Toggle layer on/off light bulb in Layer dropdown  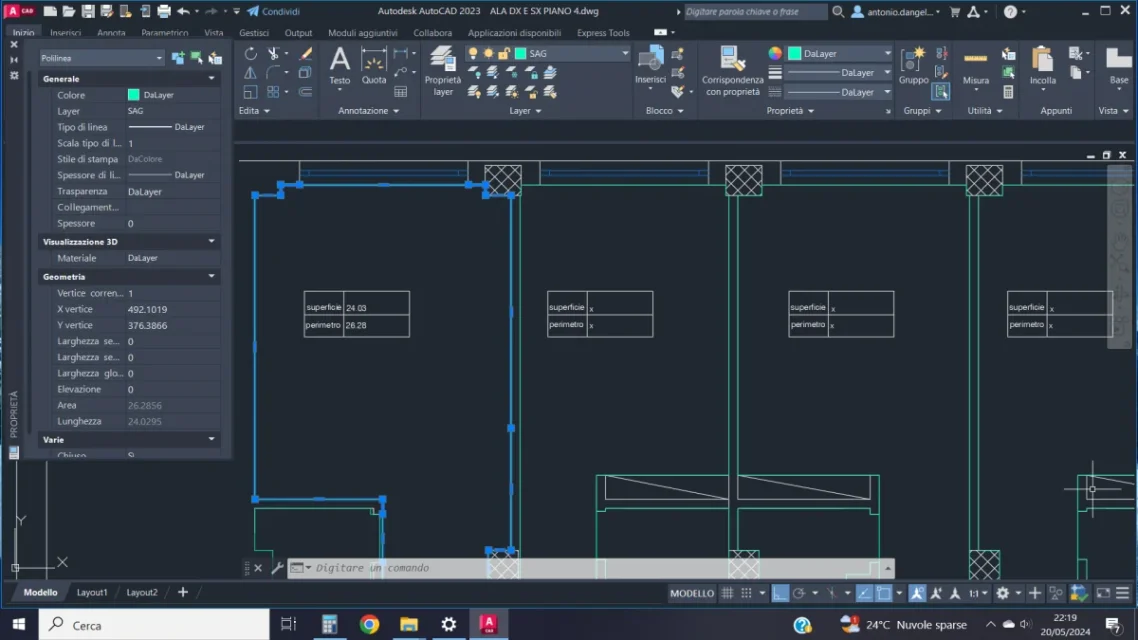[472, 54]
